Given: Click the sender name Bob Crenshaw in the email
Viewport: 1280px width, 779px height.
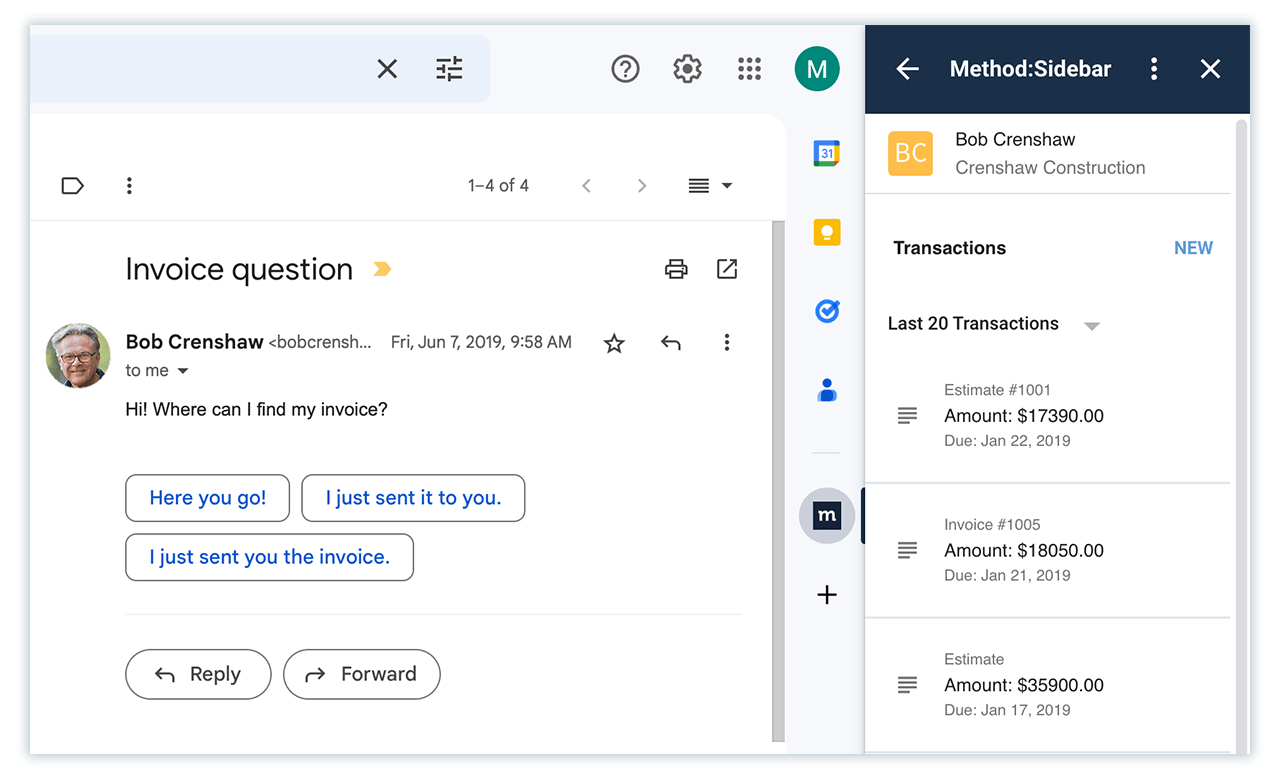Looking at the screenshot, I should (194, 342).
